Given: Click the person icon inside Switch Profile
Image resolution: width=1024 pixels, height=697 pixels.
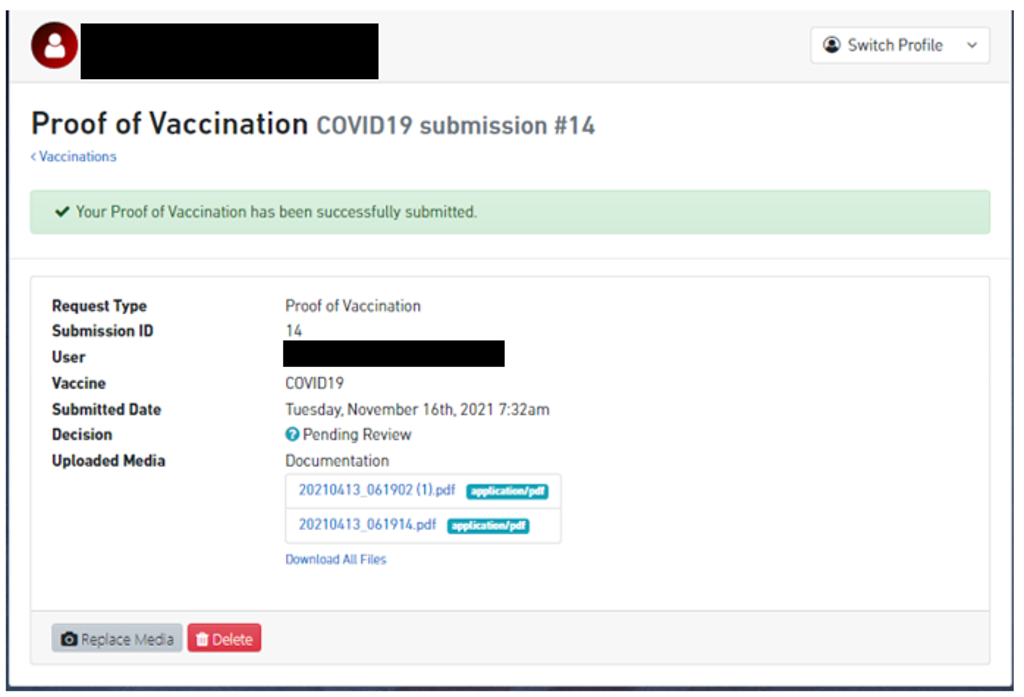Looking at the screenshot, I should tap(831, 45).
